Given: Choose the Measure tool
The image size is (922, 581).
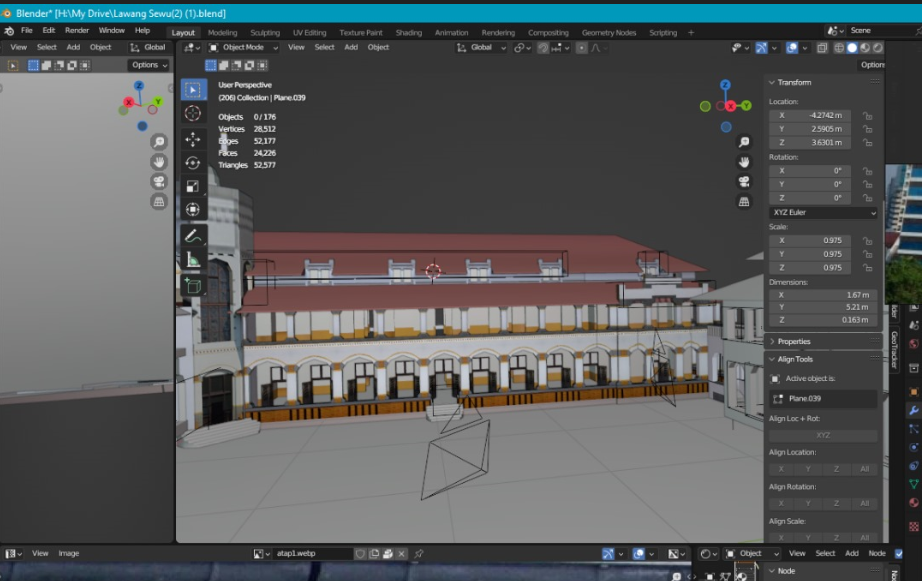Looking at the screenshot, I should click(x=193, y=261).
